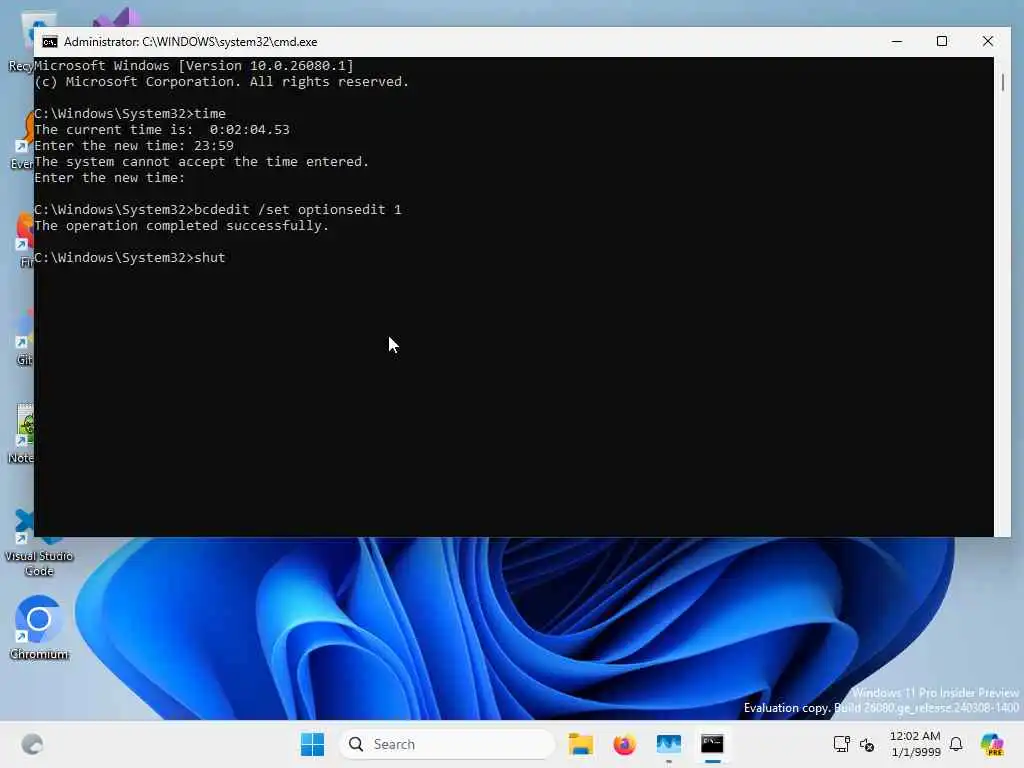The height and width of the screenshot is (768, 1024).
Task: Click the cmd.exe title bar icon
Action: 50,42
